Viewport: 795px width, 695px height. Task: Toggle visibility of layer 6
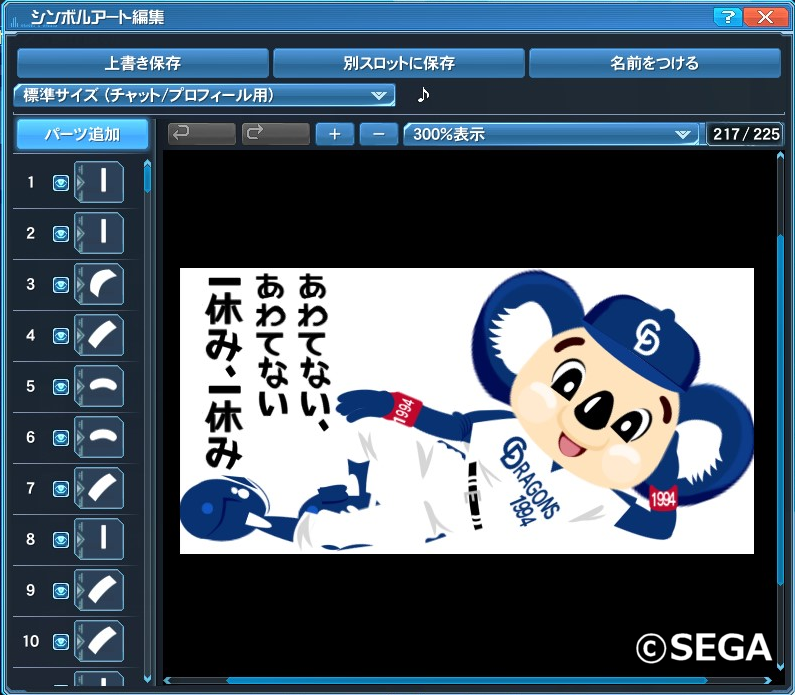pos(61,438)
